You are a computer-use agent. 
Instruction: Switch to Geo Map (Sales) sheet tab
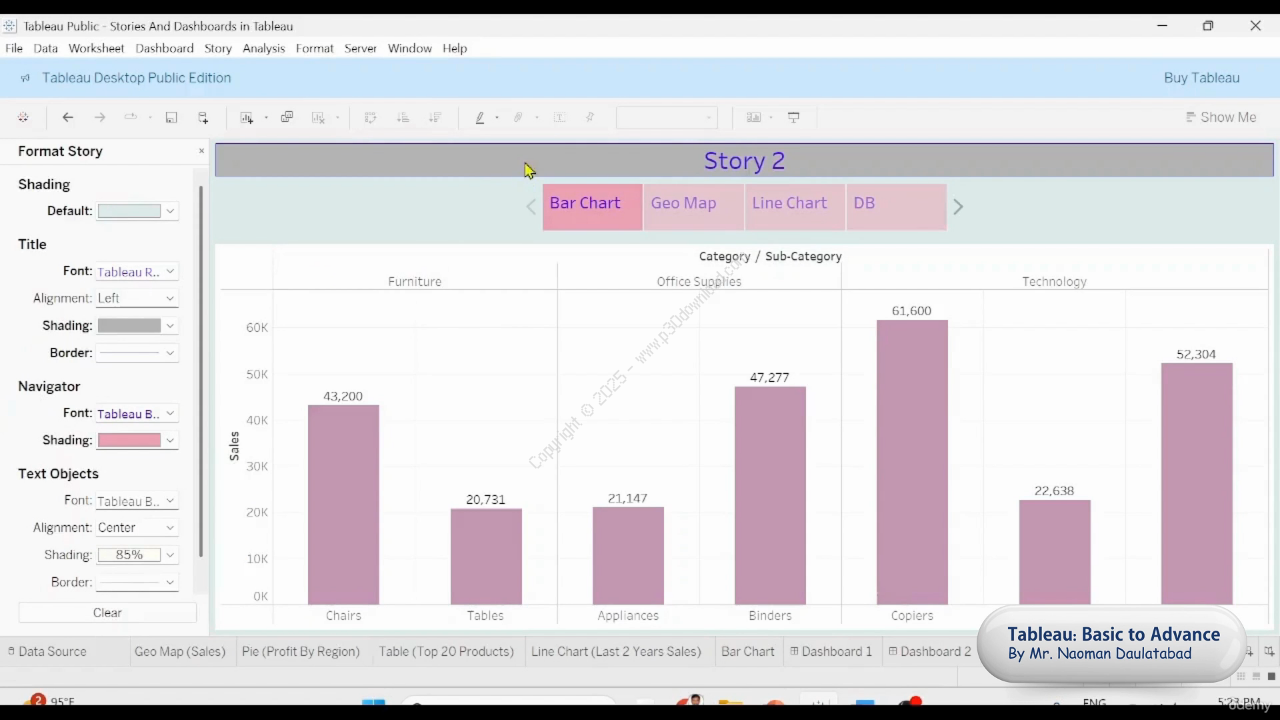point(180,651)
